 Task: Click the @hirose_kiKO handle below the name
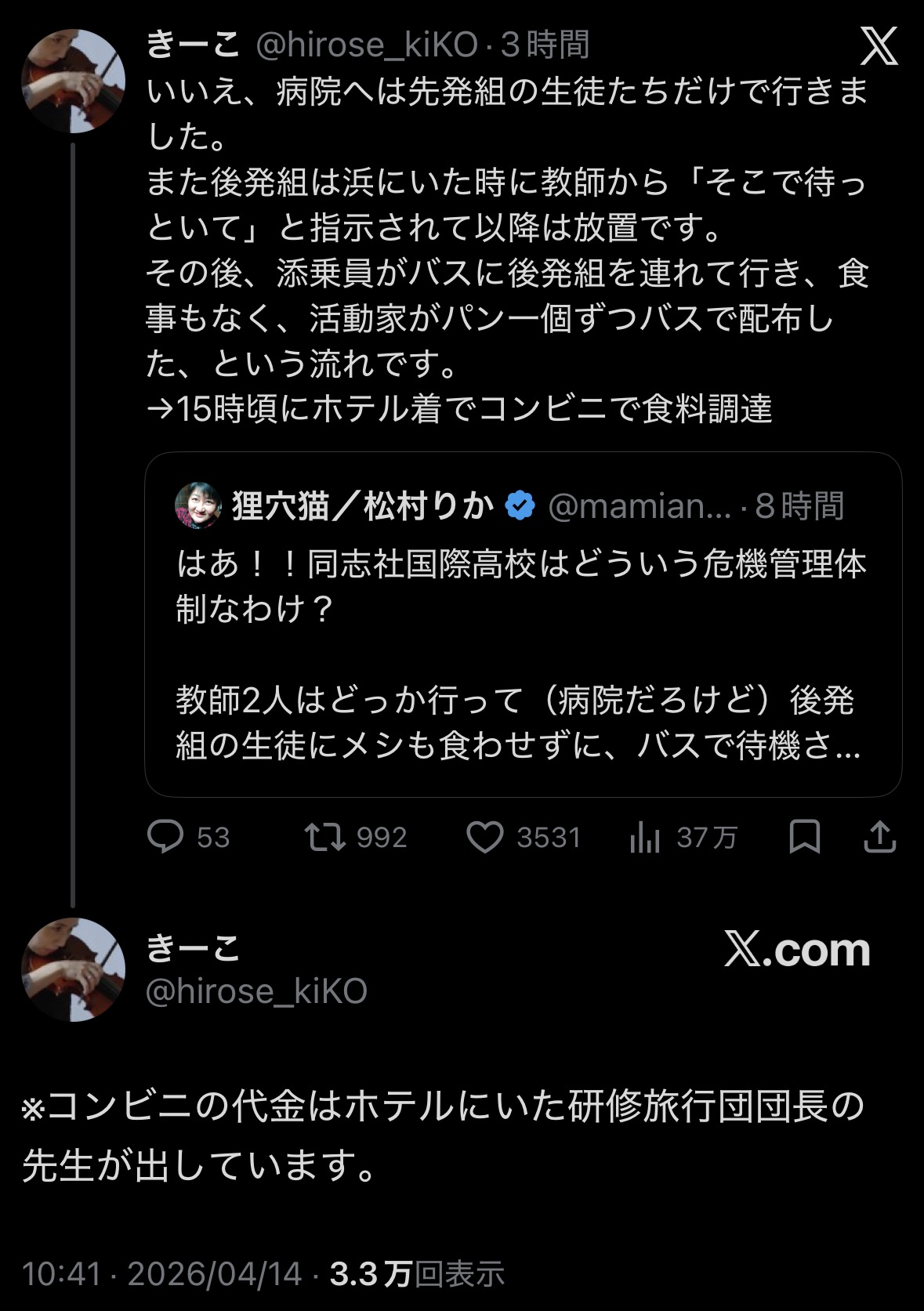point(256,991)
